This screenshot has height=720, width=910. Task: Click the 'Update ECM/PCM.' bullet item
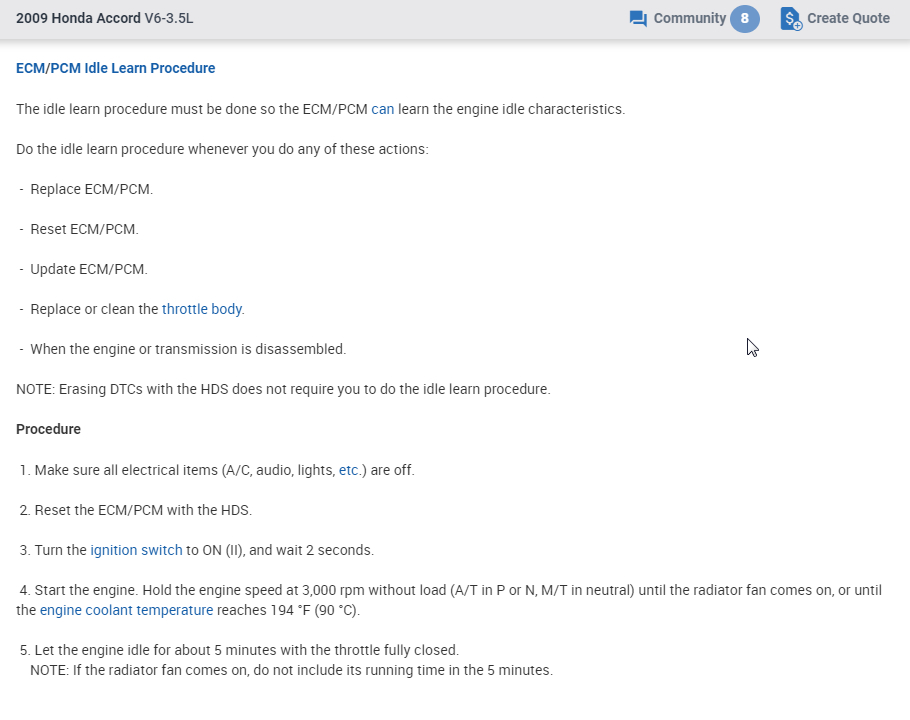pos(88,269)
